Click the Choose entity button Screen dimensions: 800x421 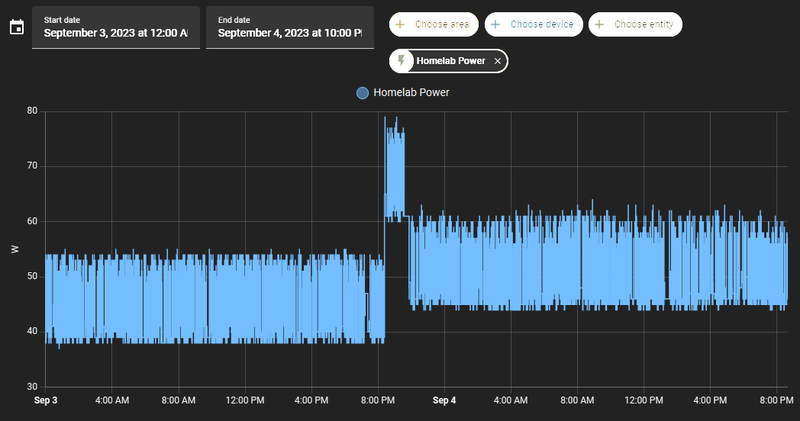(635, 24)
